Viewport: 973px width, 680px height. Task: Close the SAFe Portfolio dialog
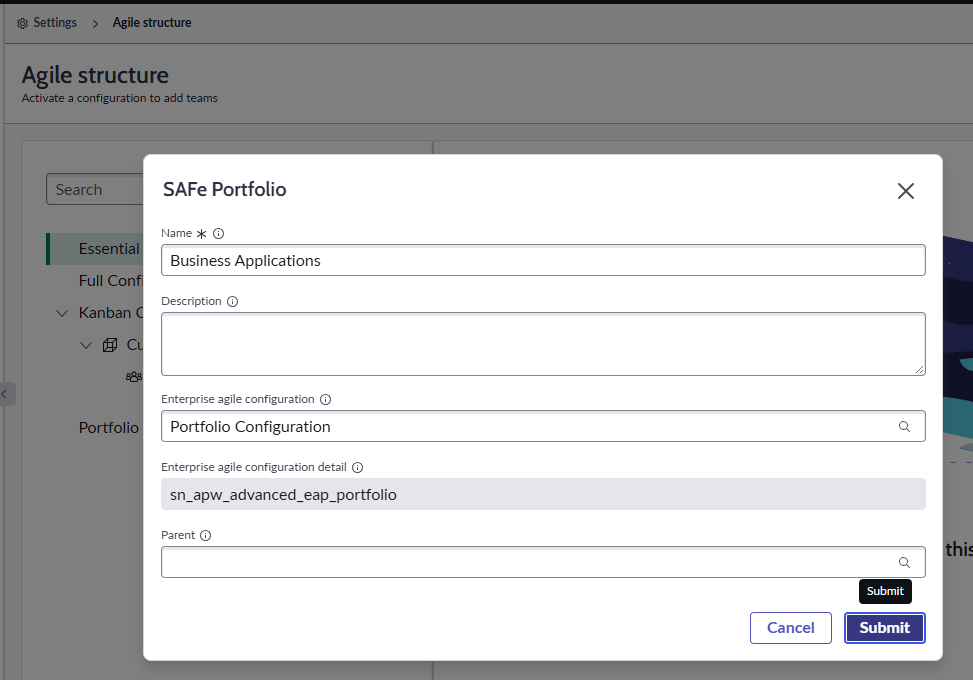(906, 191)
